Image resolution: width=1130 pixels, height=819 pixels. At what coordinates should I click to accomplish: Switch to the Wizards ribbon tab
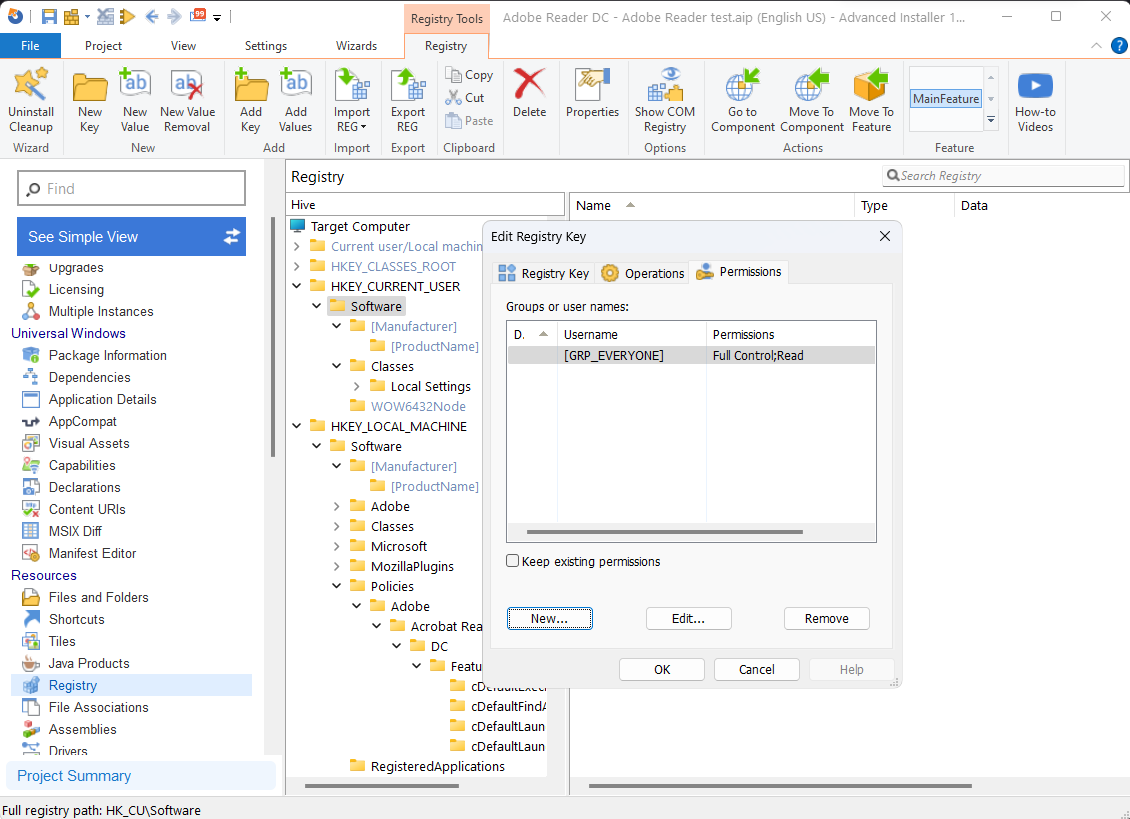[356, 45]
